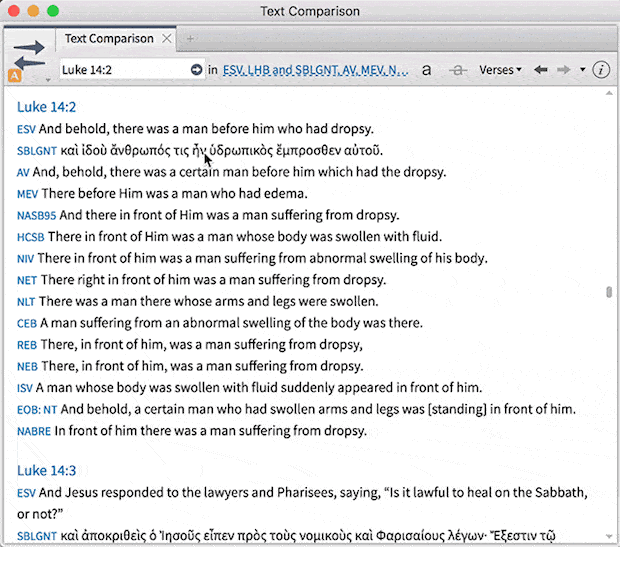Click the back navigation arrow
This screenshot has width=640, height=565.
coord(541,70)
